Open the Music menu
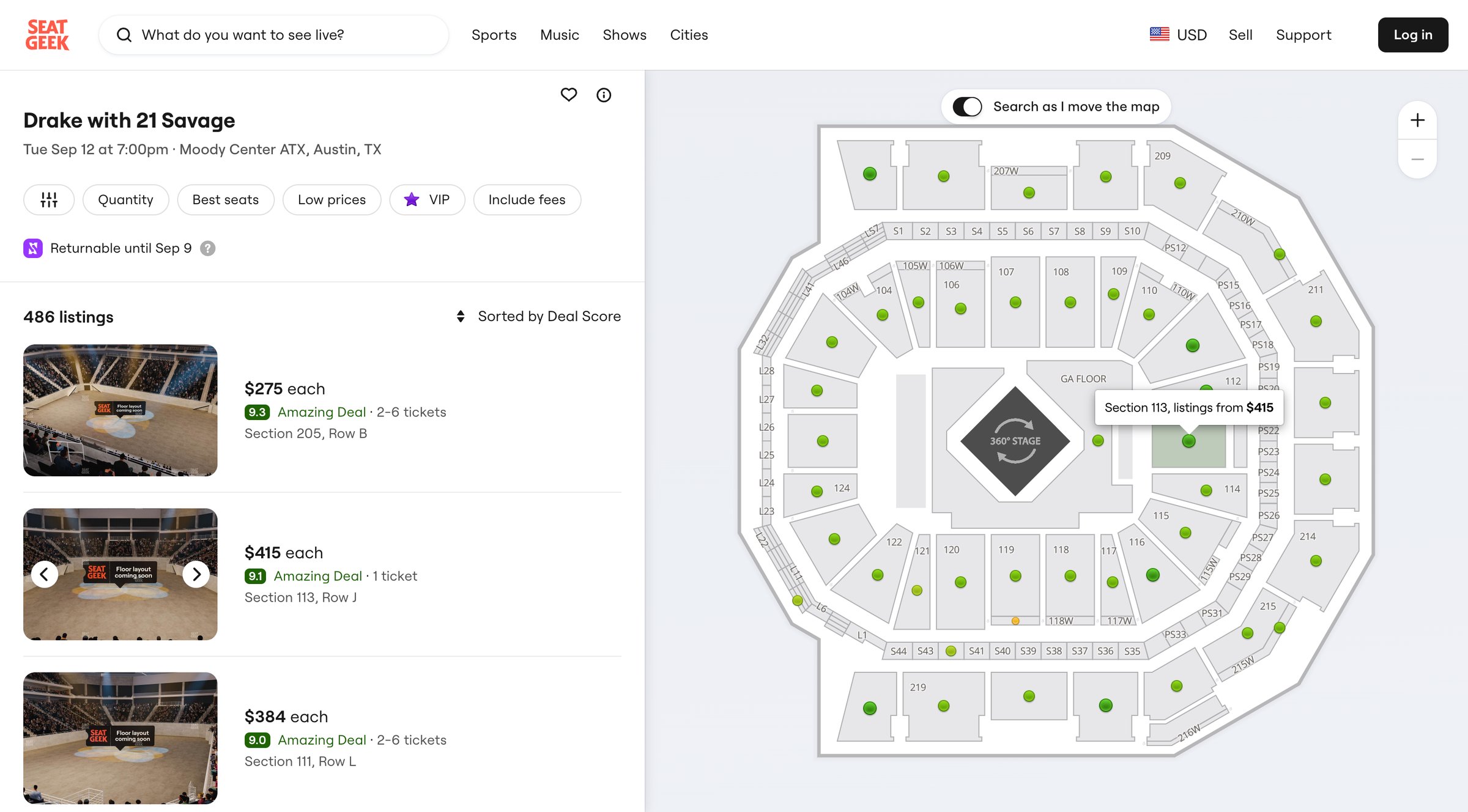1468x812 pixels. [x=559, y=35]
